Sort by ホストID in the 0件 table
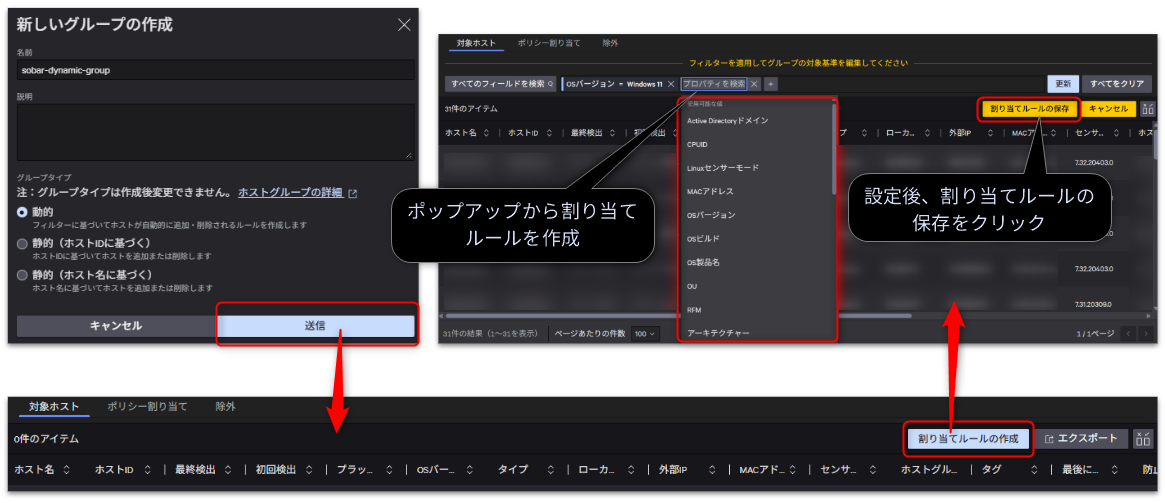The width and height of the screenshot is (1165, 503). click(147, 470)
